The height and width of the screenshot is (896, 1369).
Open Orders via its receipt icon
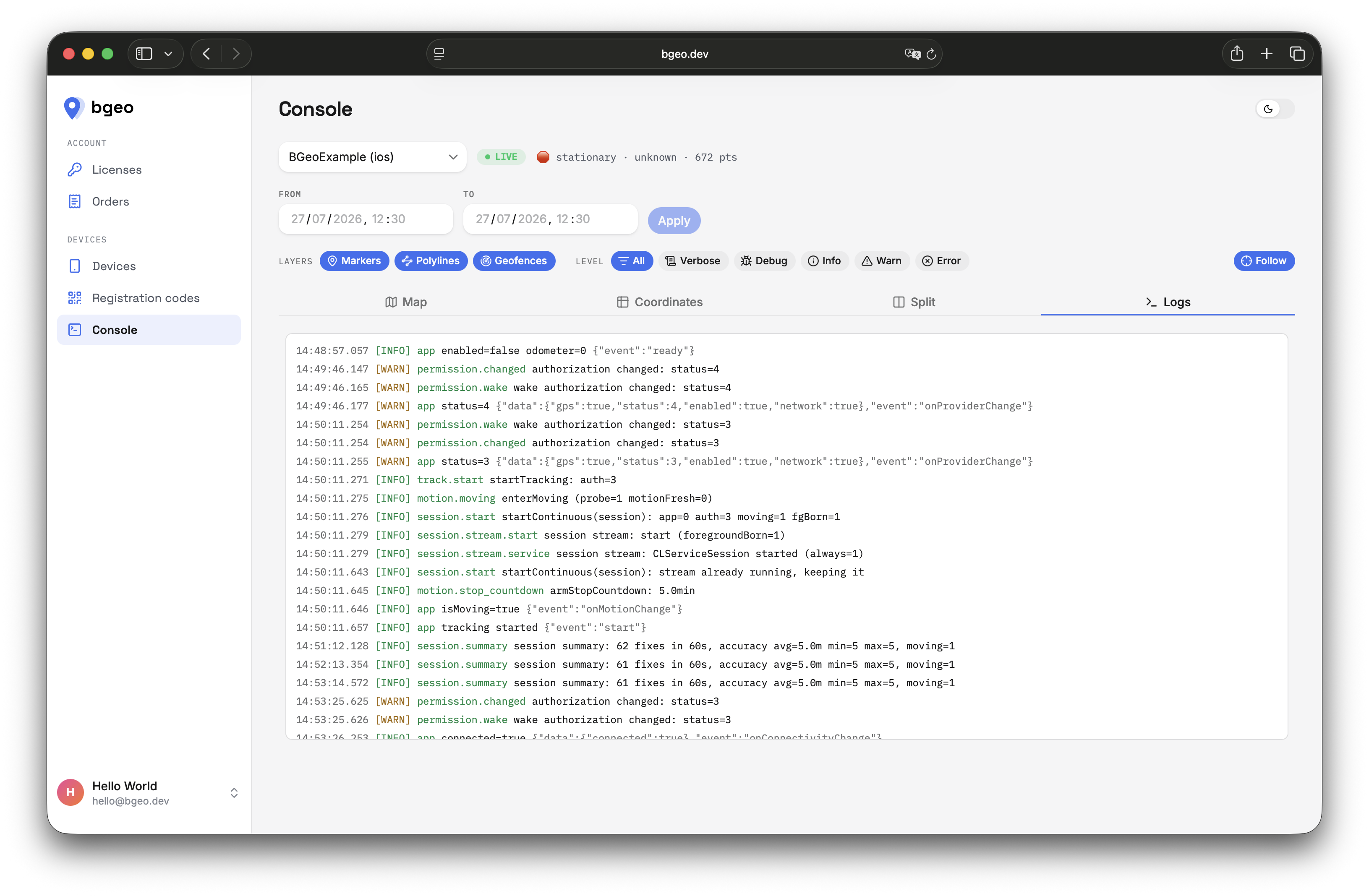[x=75, y=201]
